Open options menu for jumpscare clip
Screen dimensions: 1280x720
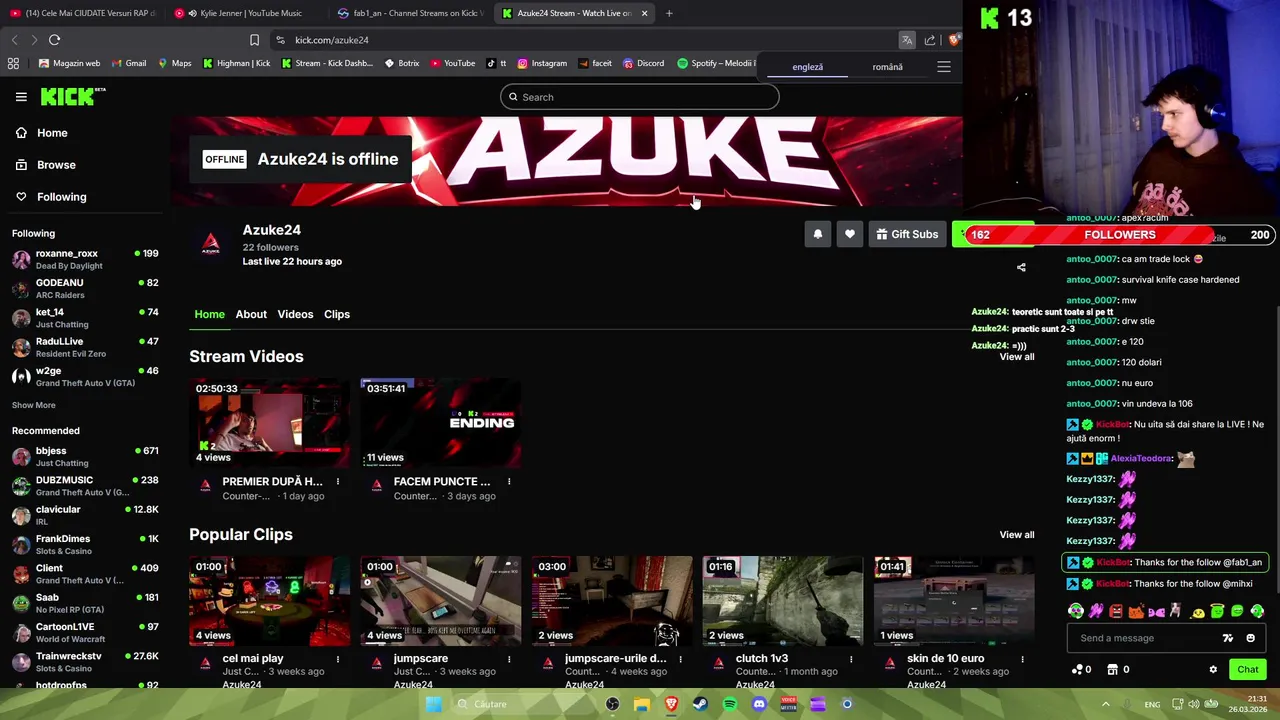[x=508, y=659]
